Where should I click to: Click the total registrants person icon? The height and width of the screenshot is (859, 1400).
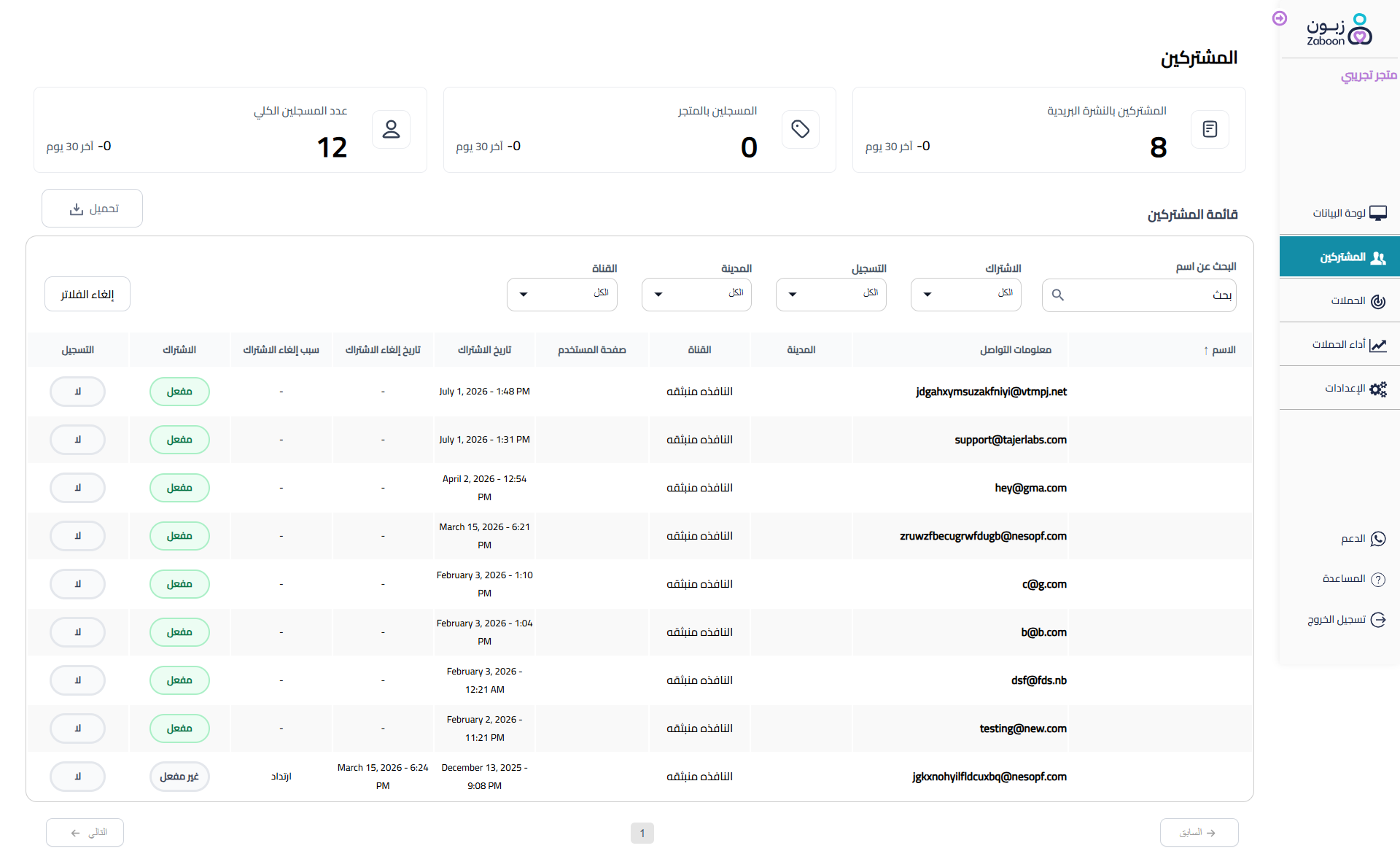tap(391, 129)
